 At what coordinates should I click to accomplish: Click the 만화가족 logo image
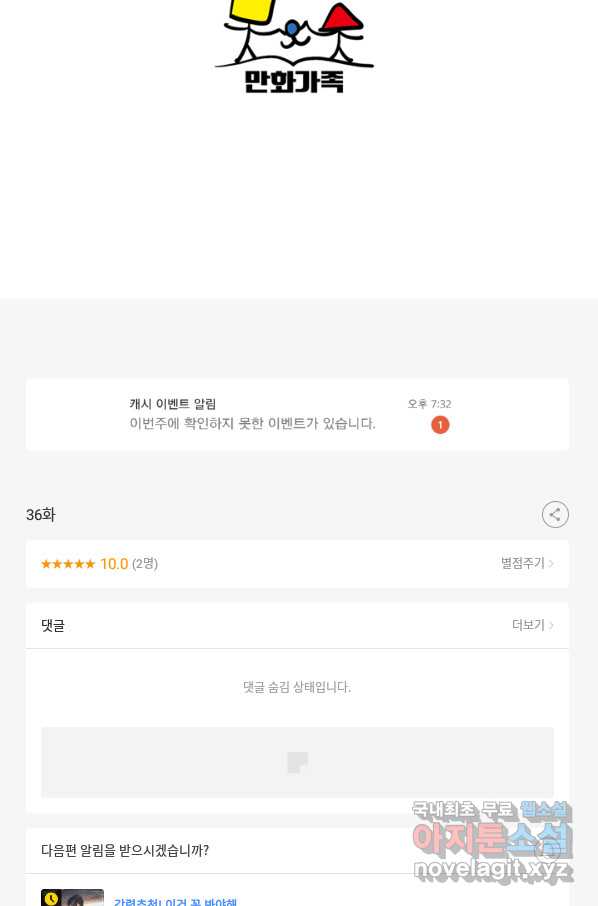[x=295, y=47]
